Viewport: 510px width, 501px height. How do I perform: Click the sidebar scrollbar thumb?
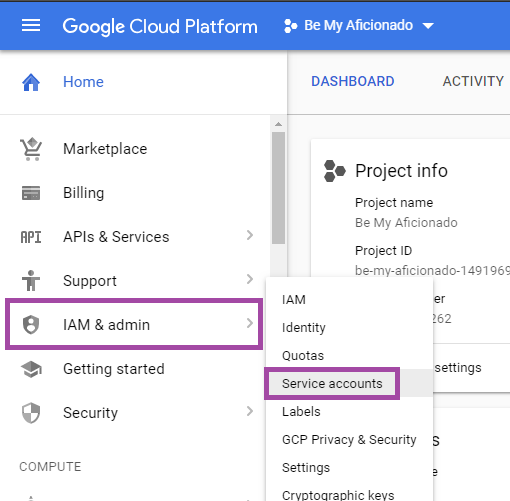278,188
